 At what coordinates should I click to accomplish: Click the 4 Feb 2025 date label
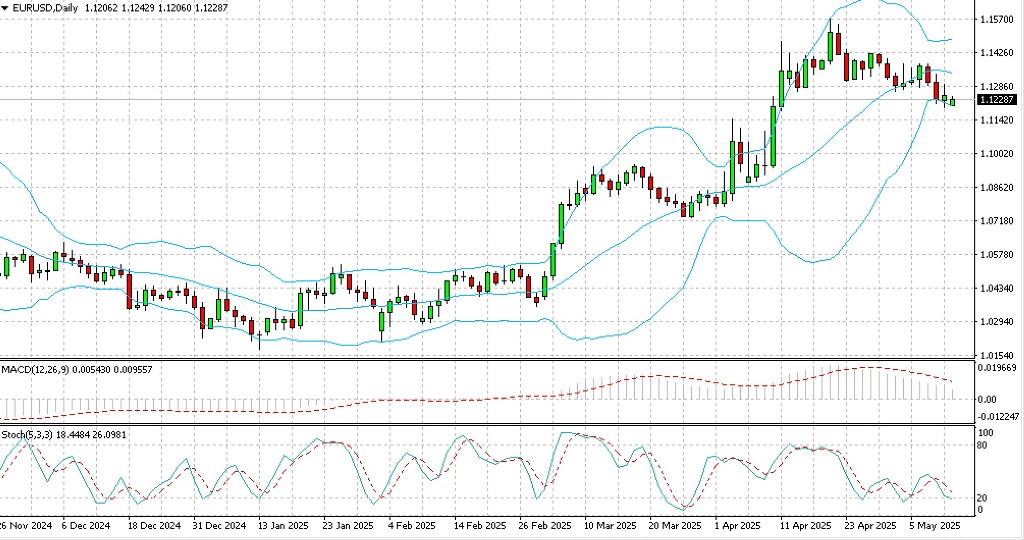[x=412, y=526]
